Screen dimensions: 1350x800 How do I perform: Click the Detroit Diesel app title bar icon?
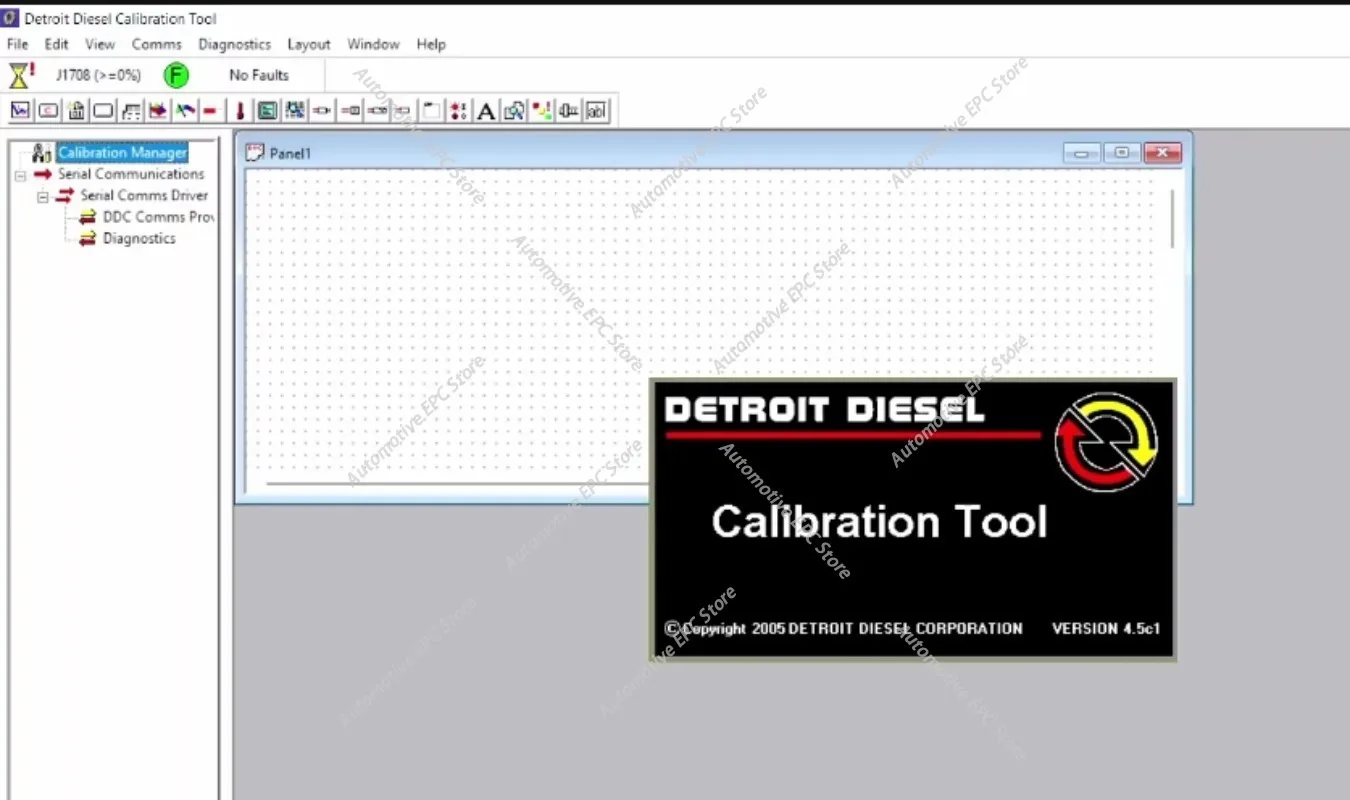tap(10, 18)
